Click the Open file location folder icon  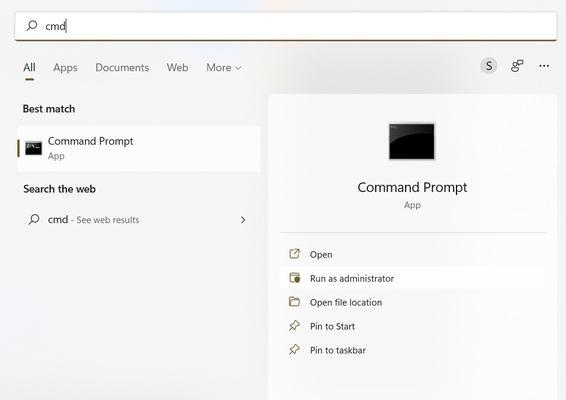295,302
